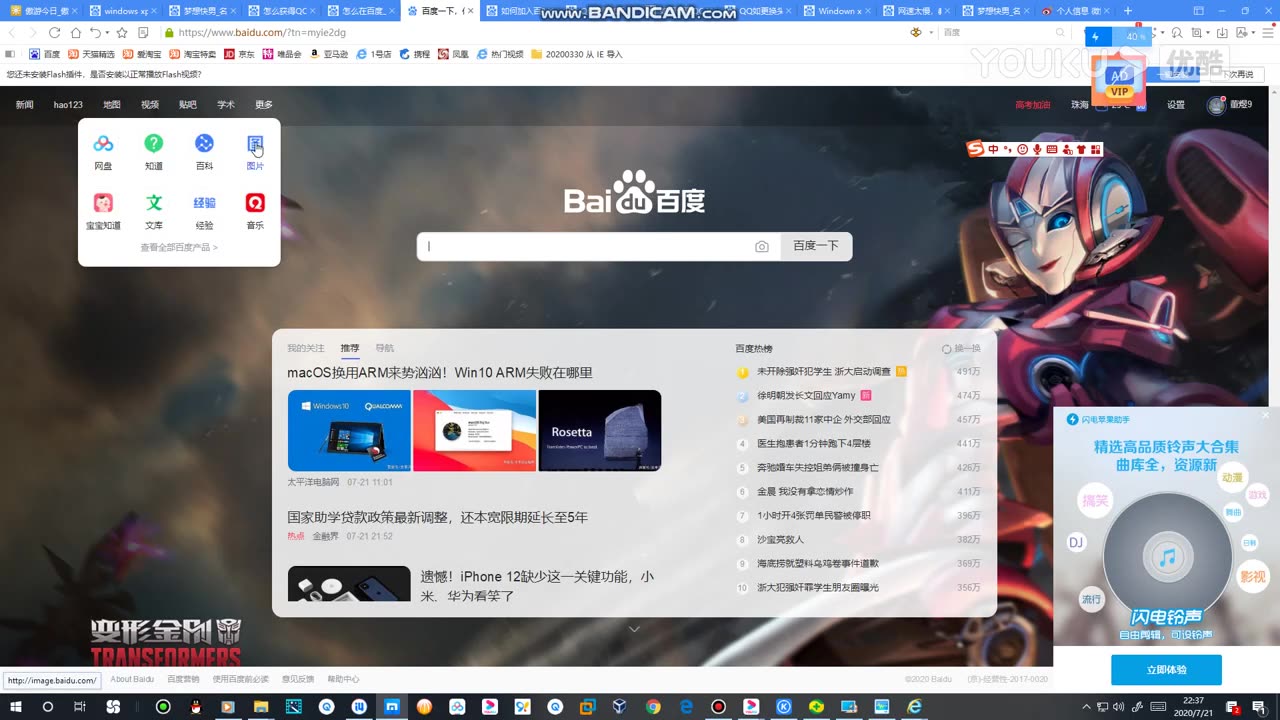The width and height of the screenshot is (1280, 720).
Task: Open the 20200330 从 IE 导入 bookmark folder
Action: click(577, 54)
